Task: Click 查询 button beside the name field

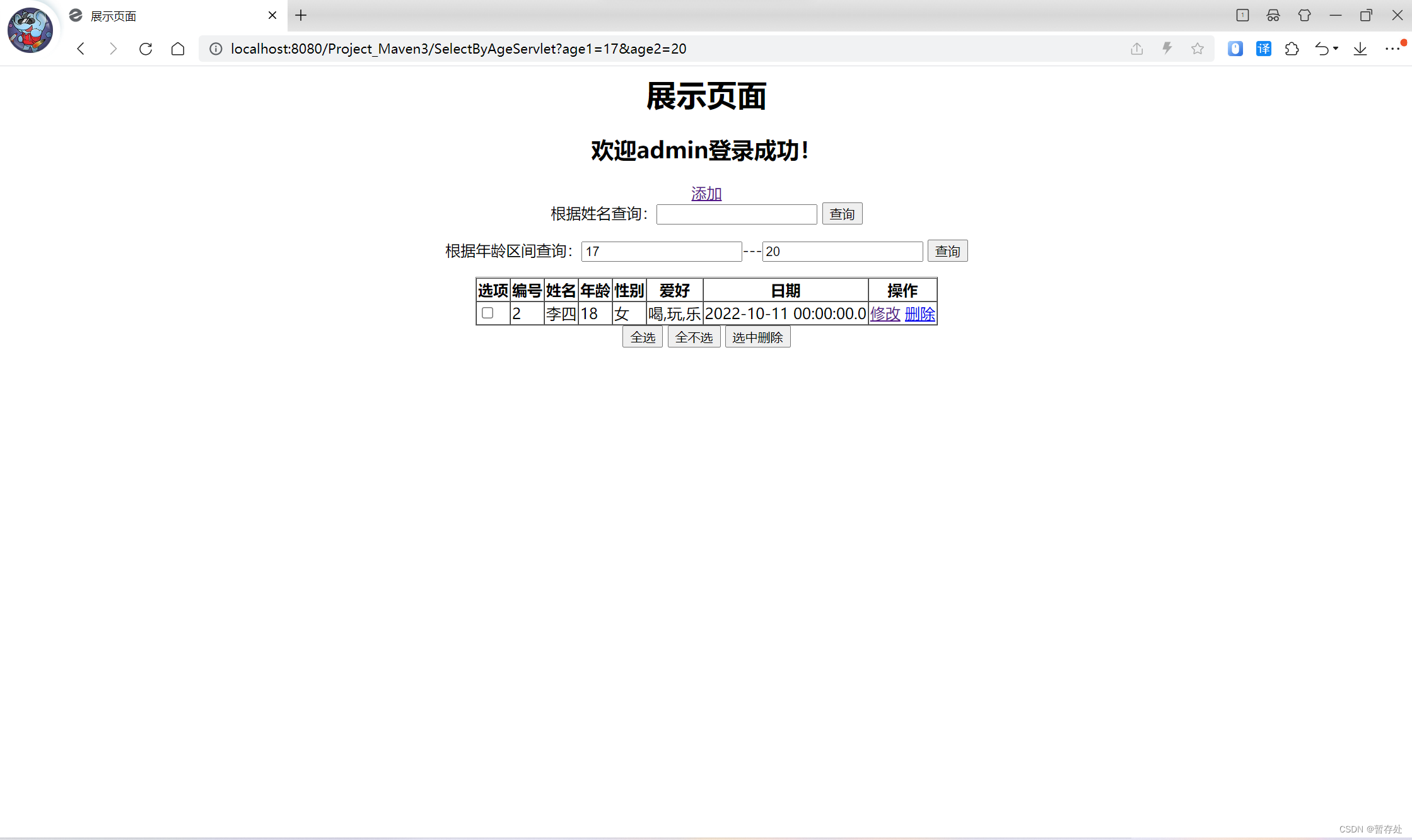Action: click(842, 214)
